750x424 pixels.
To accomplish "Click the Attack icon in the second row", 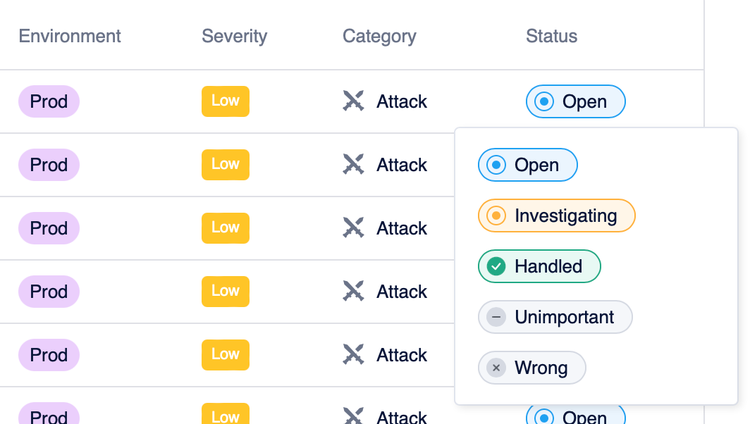I will click(353, 164).
